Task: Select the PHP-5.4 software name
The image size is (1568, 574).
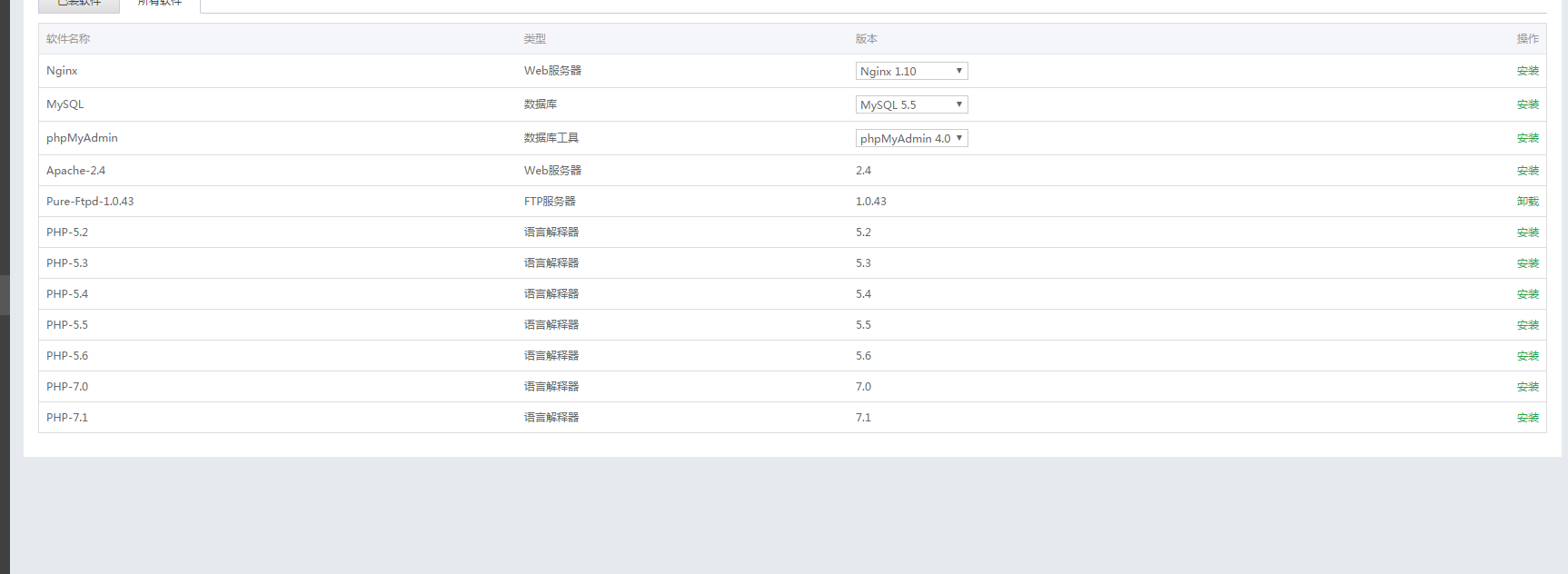Action: [x=67, y=294]
